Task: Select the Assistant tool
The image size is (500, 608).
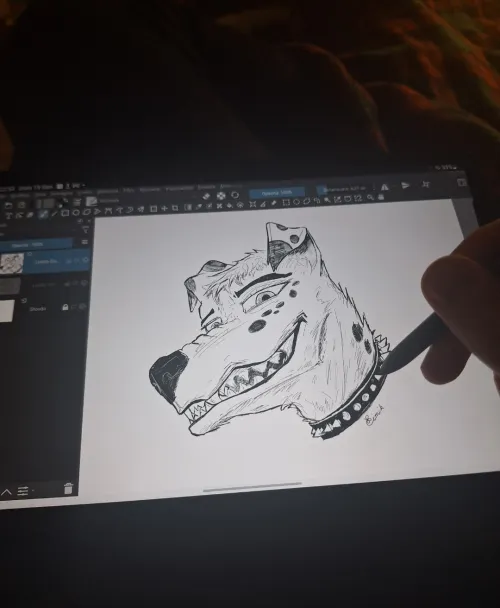Action: coord(253,204)
